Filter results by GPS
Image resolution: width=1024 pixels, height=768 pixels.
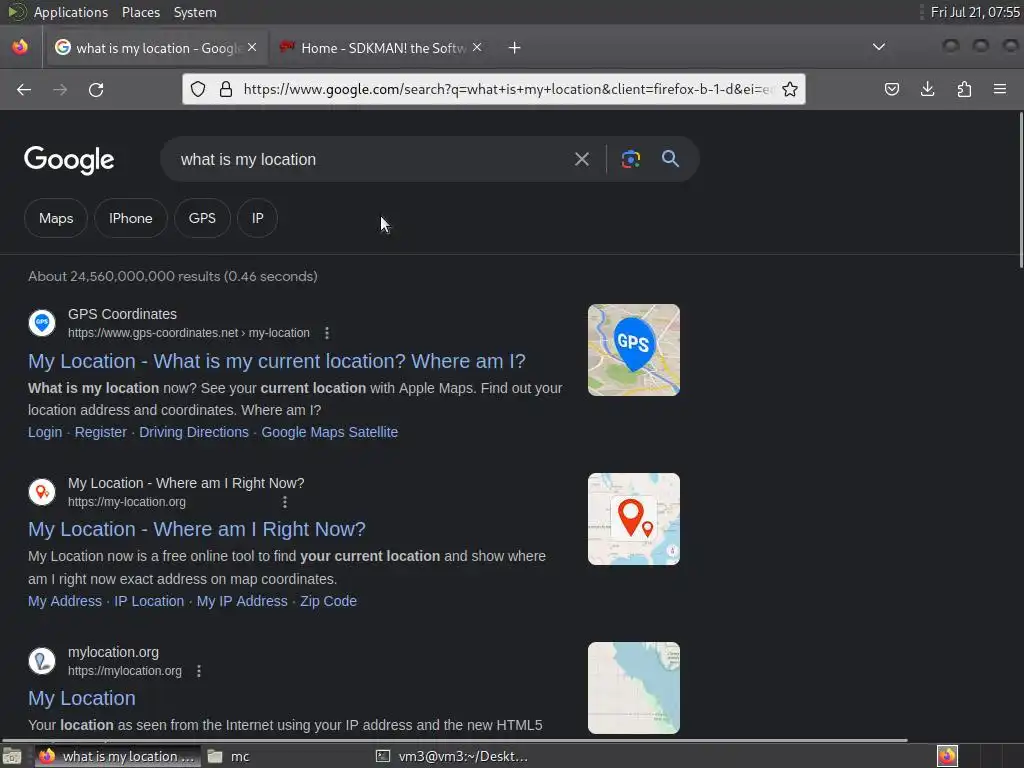click(202, 218)
